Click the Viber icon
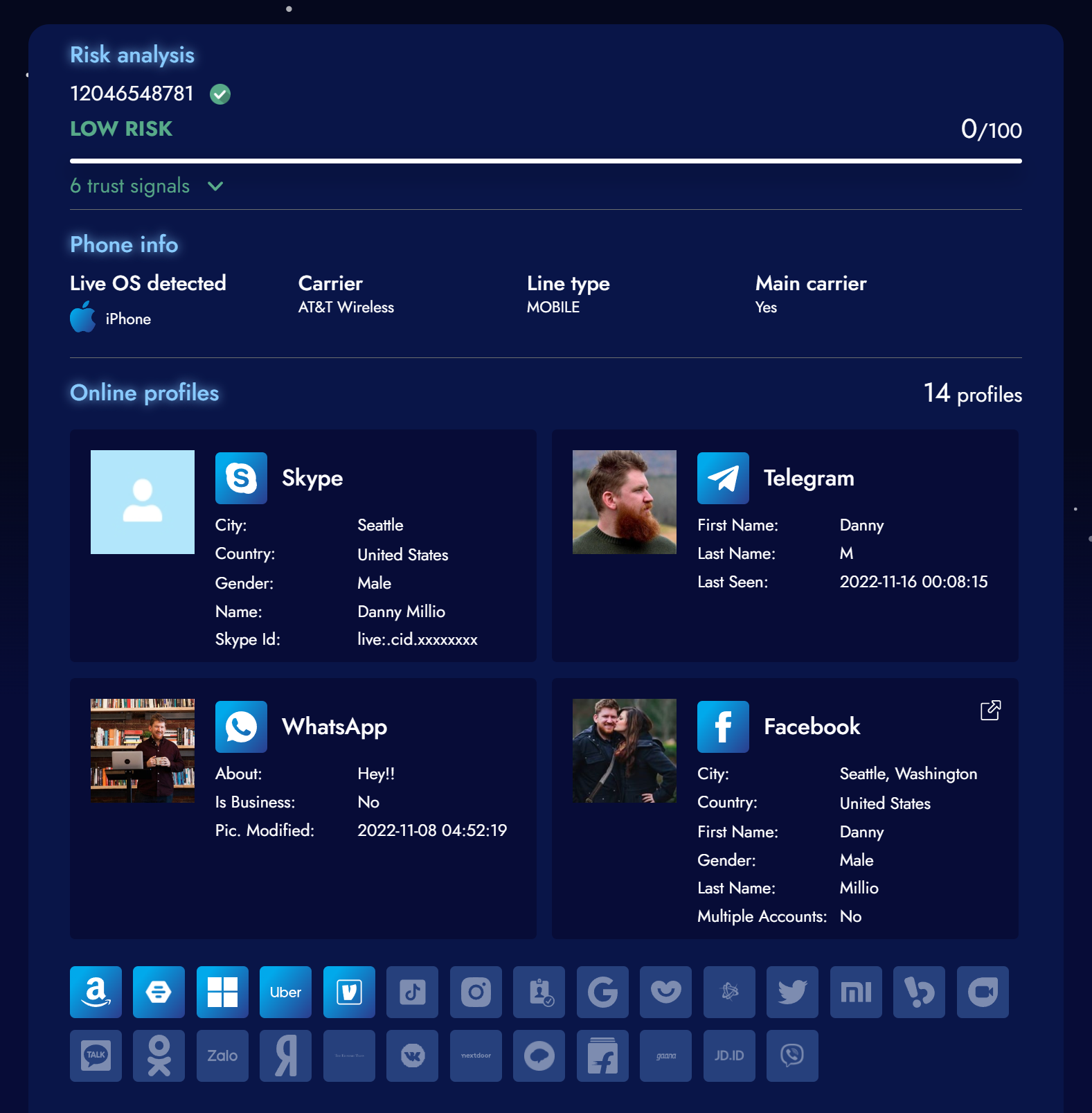 pos(792,1056)
